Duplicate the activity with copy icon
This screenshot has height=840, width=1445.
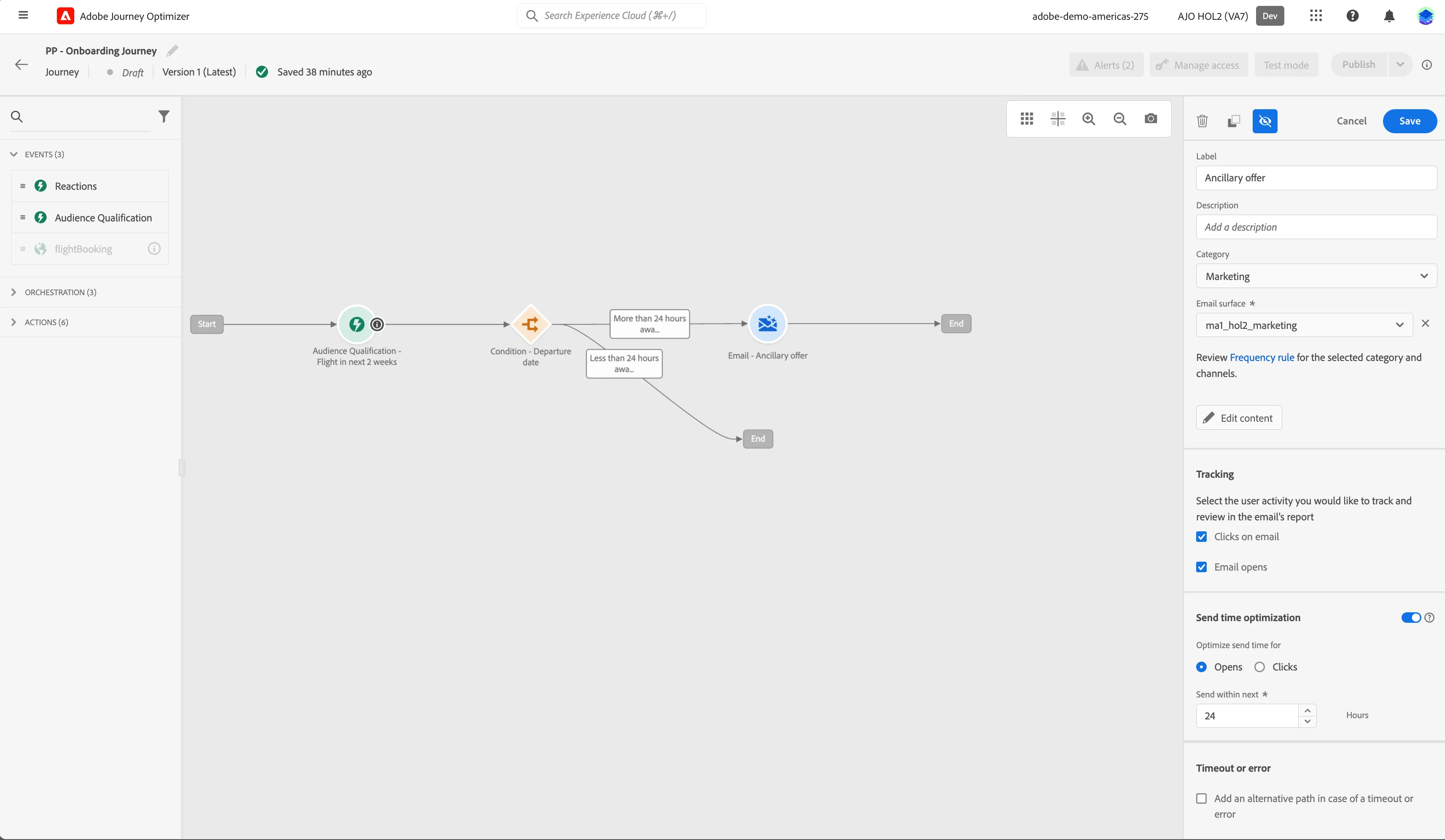[x=1233, y=121]
